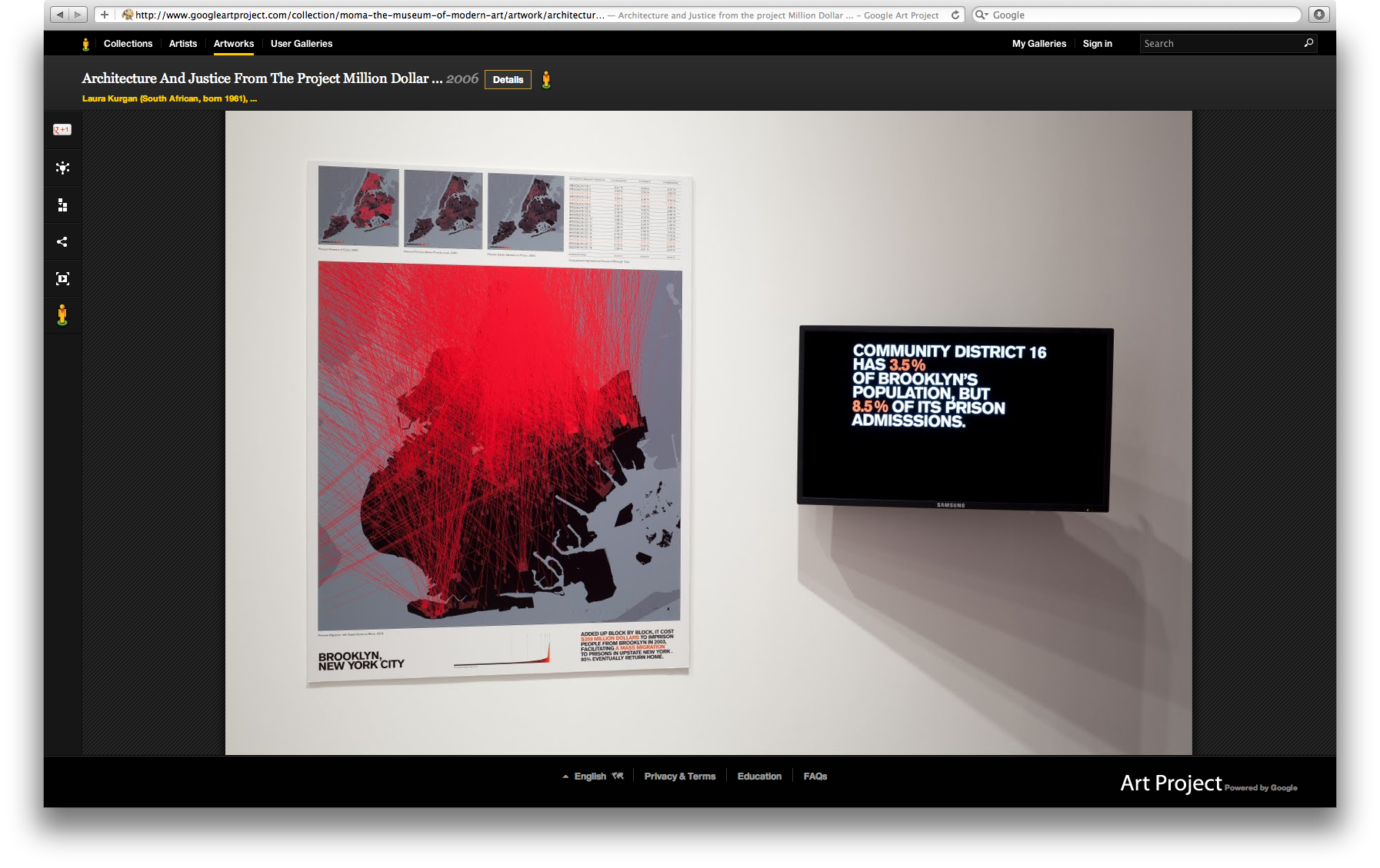Image resolution: width=1380 pixels, height=868 pixels.
Task: Click inside the browser address bar
Action: tap(462, 15)
